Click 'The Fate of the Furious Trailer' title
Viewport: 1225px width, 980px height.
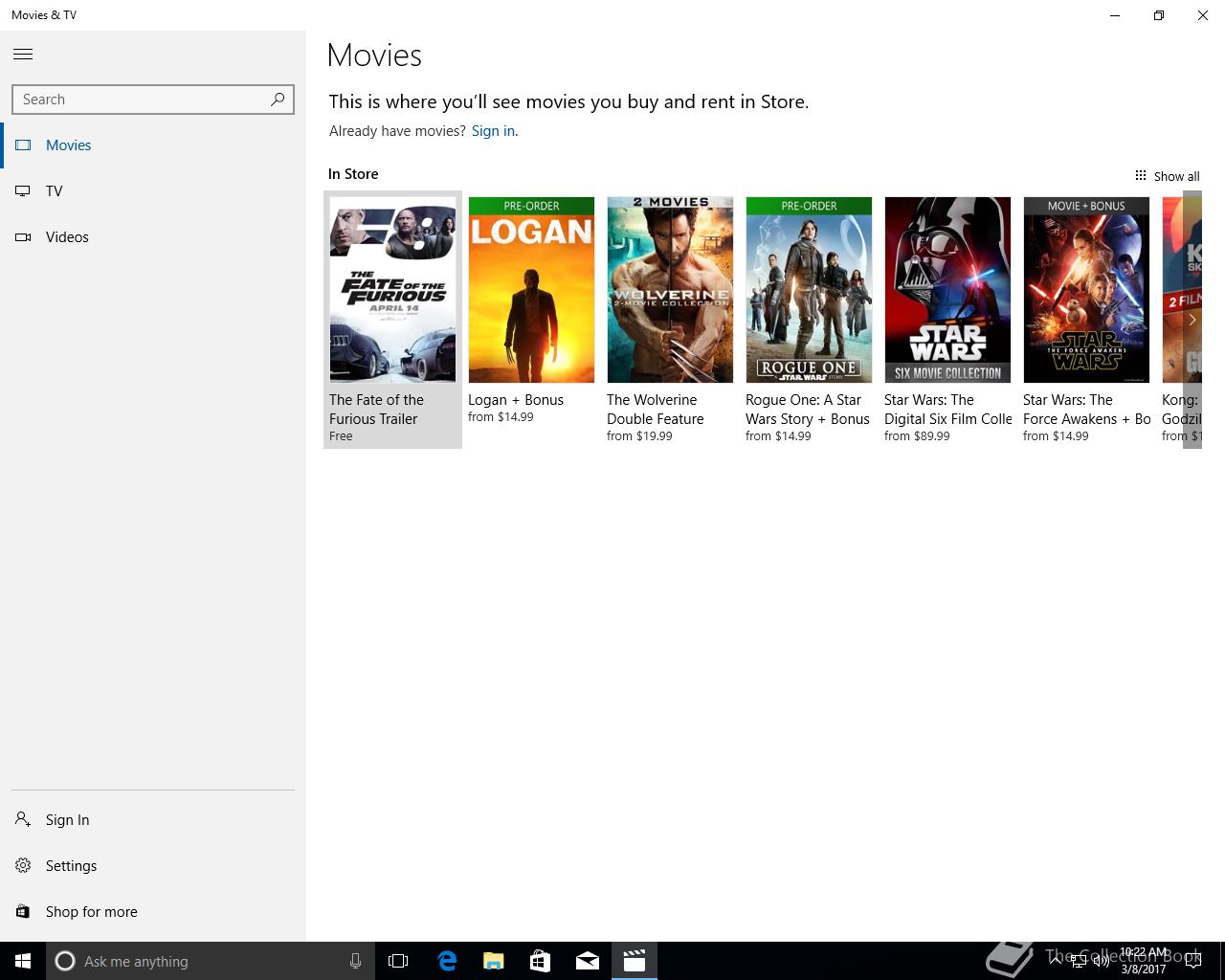pyautogui.click(x=376, y=410)
